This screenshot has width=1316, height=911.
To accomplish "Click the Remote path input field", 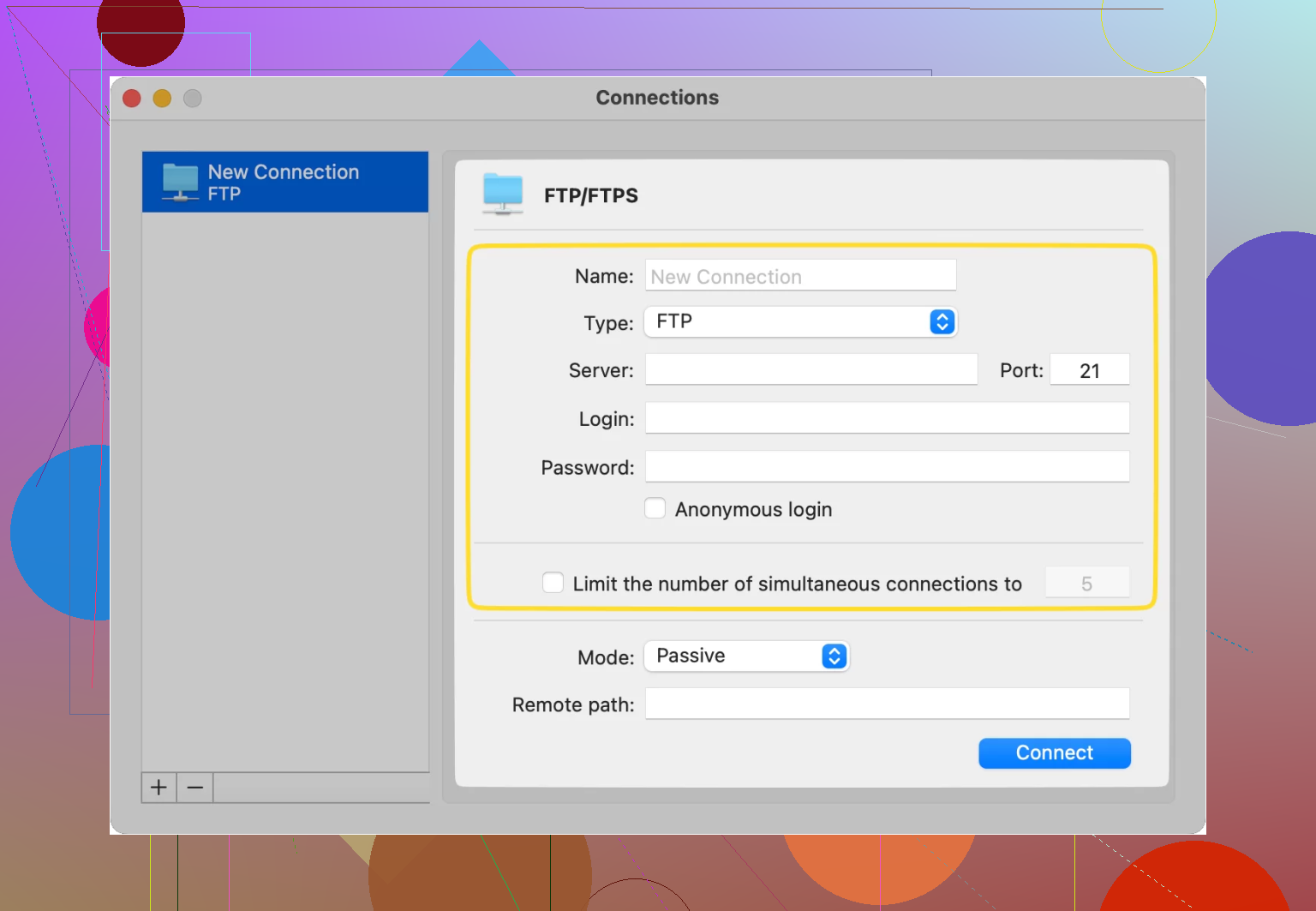I will [887, 704].
